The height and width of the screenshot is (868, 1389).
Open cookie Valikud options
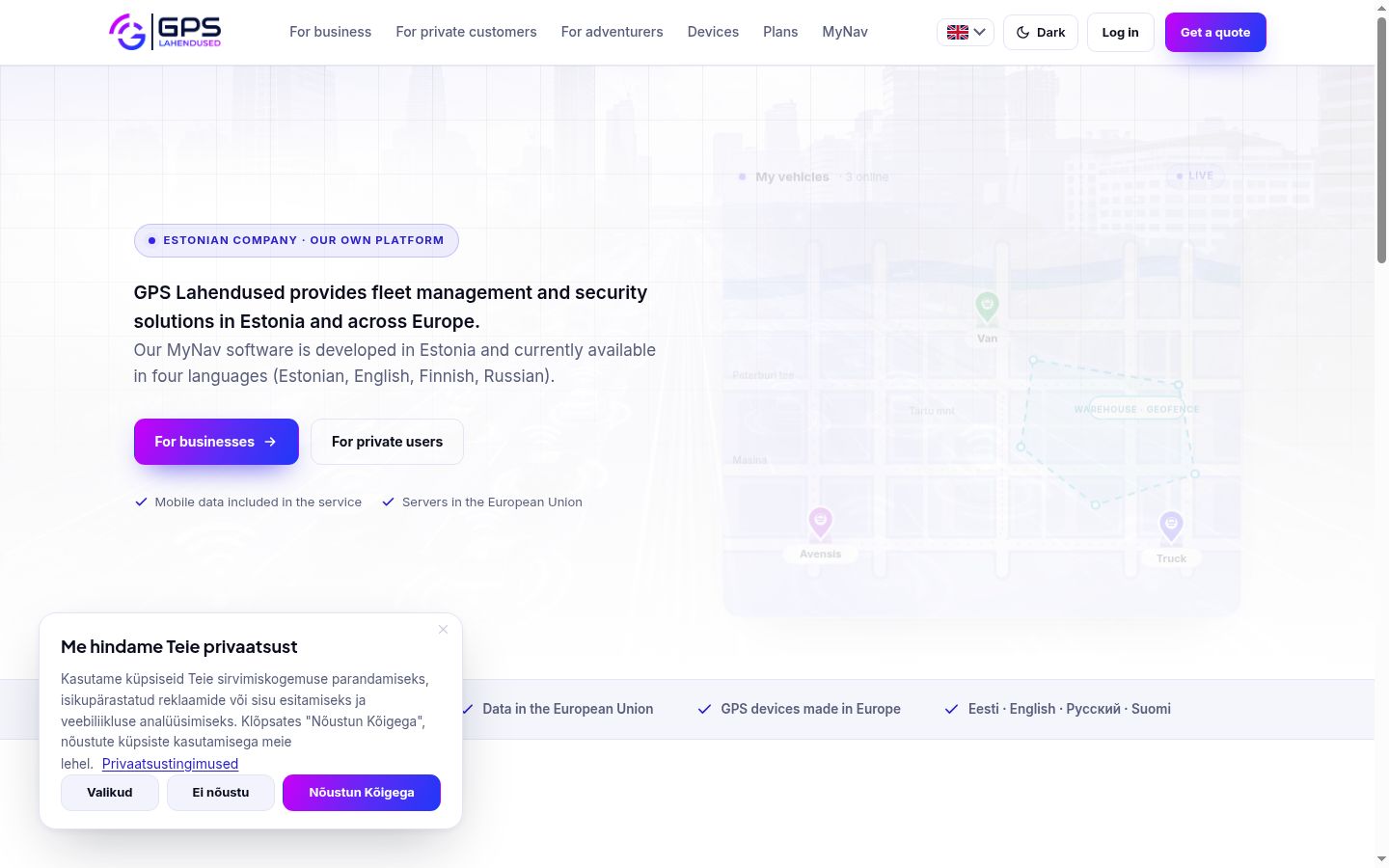(110, 793)
